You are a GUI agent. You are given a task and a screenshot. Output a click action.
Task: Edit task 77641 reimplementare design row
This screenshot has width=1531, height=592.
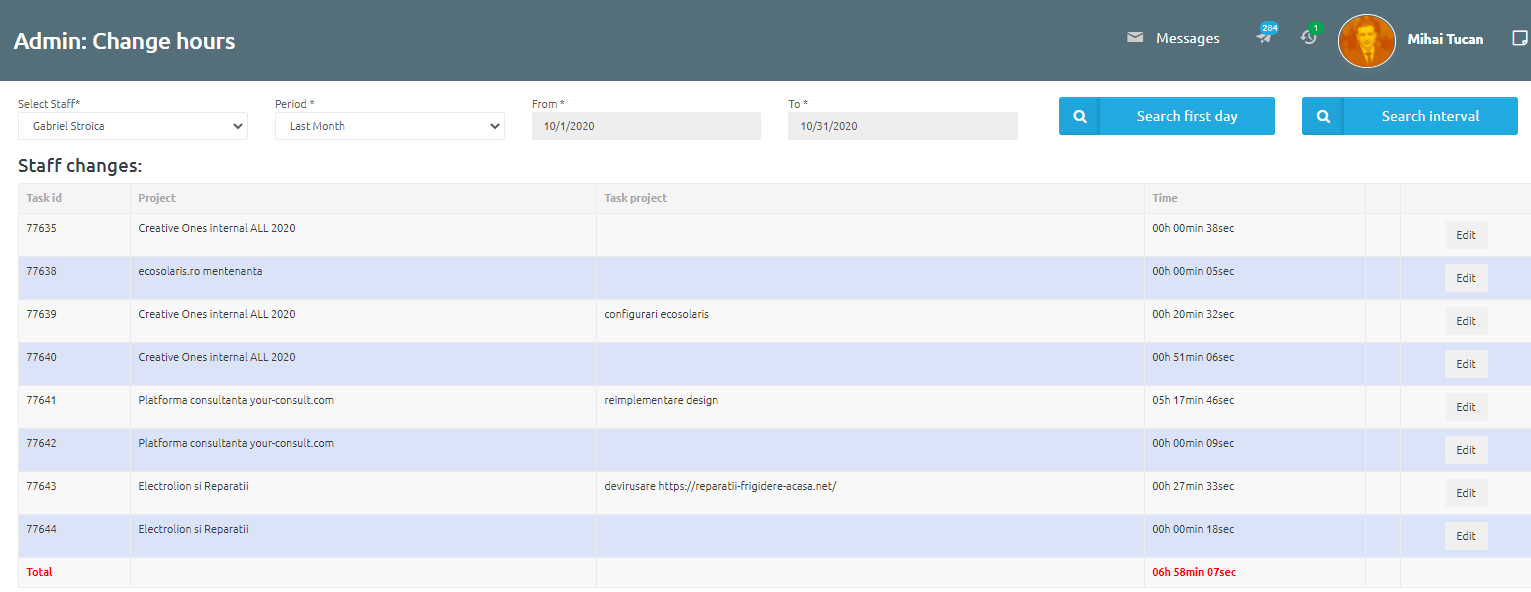pos(1466,407)
